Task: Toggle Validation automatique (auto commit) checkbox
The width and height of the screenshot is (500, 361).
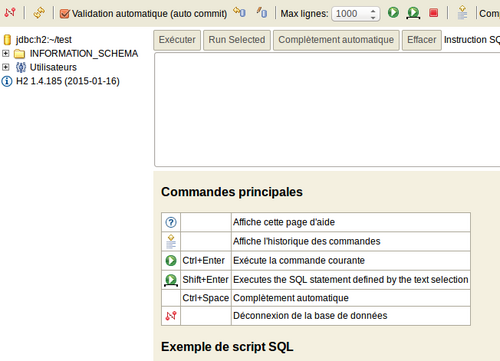Action: pyautogui.click(x=64, y=14)
